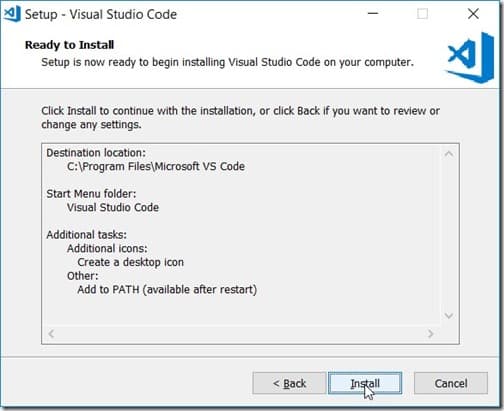Screen dimensions: 504x411
Task: Click the 'Destination location:' label
Action: pos(96,153)
